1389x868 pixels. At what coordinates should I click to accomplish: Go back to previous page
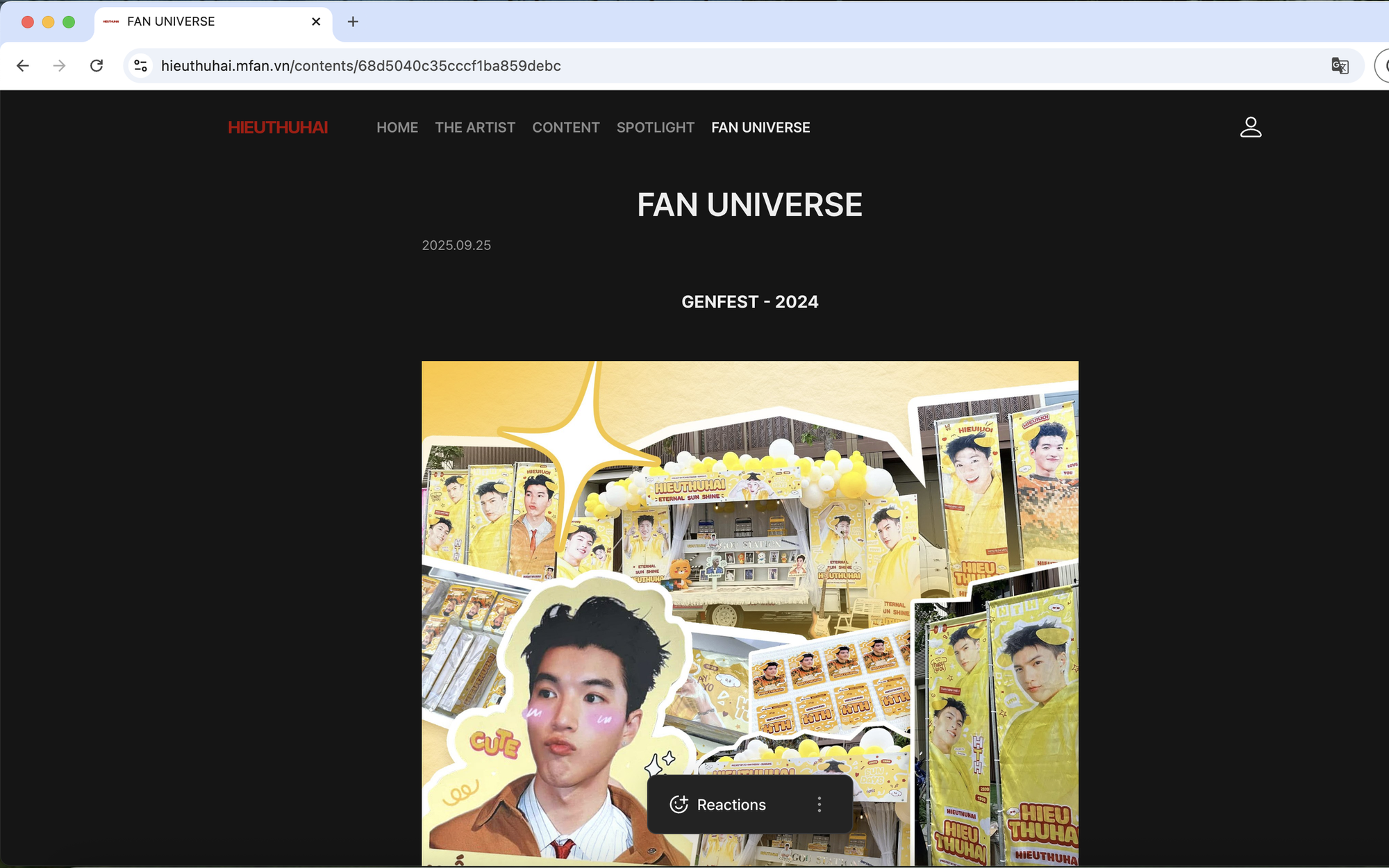23,66
